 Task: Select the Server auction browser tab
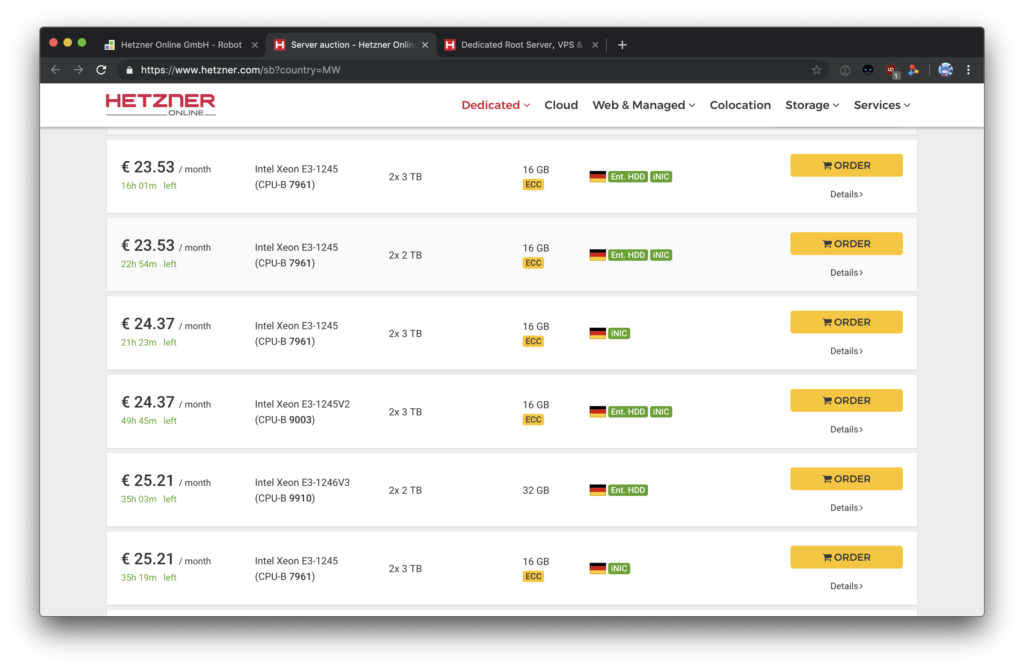pos(351,44)
